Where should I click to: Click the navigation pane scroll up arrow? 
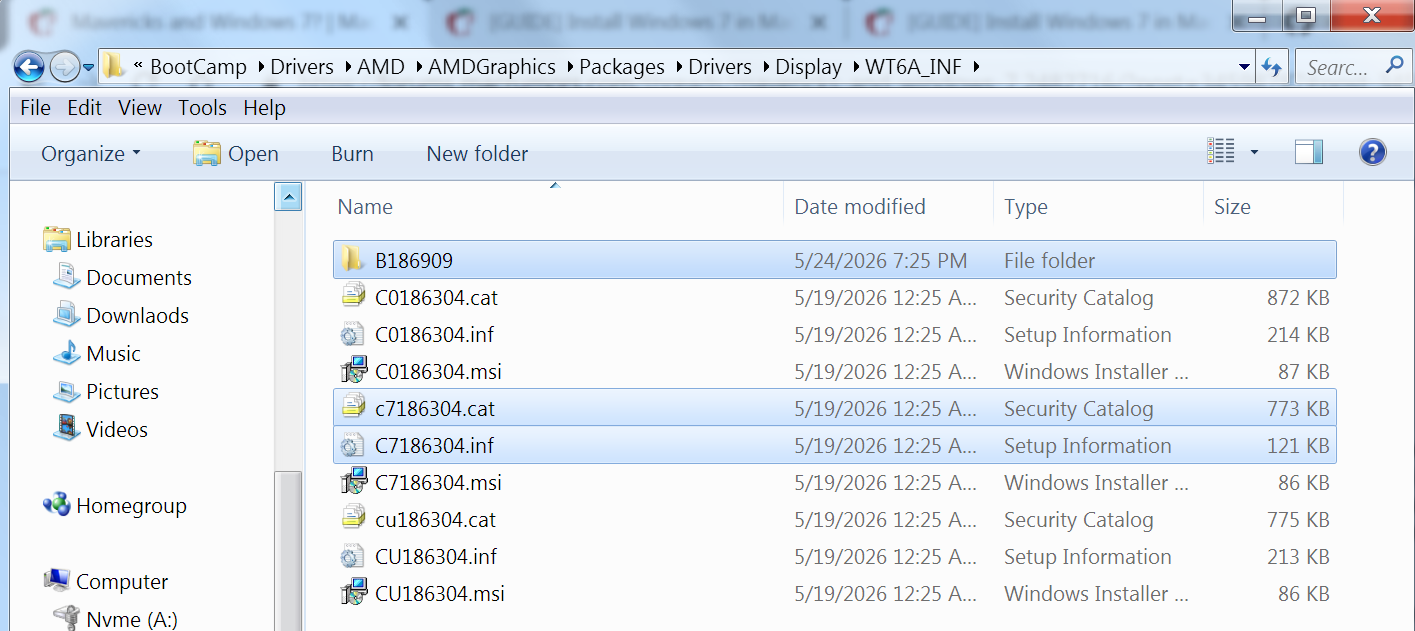[x=288, y=197]
